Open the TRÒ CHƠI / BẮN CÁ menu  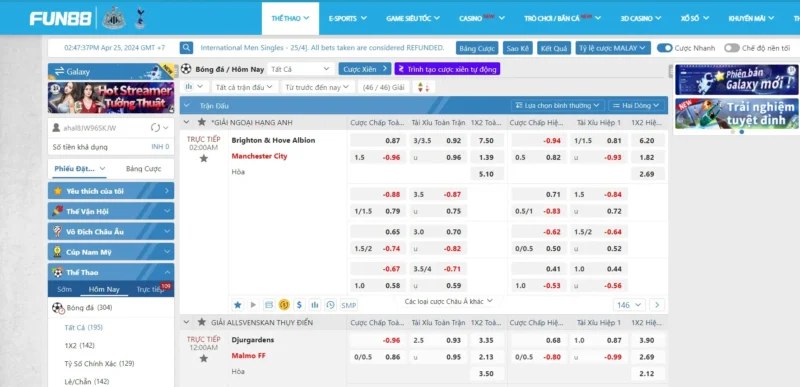(x=562, y=18)
